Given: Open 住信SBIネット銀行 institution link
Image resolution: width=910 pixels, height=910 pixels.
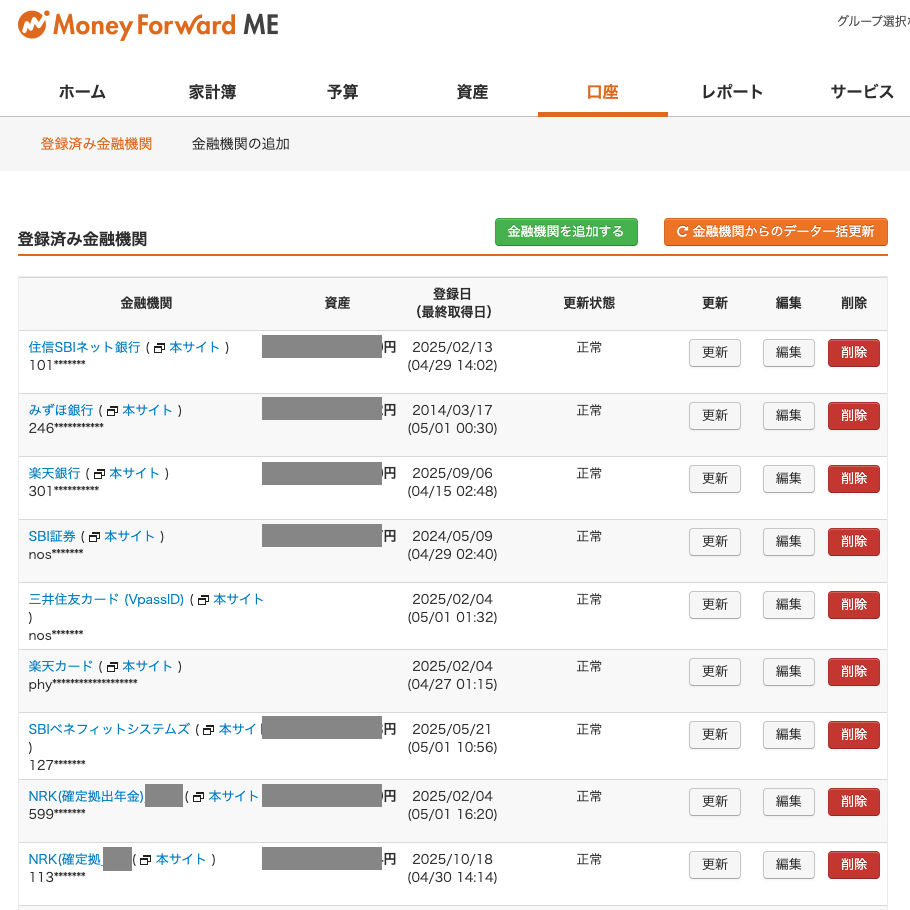Looking at the screenshot, I should [84, 347].
